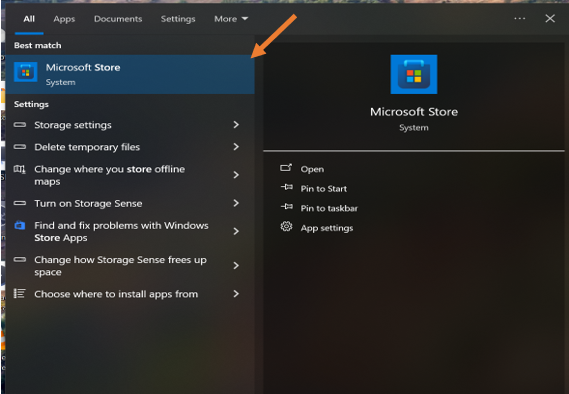Image resolution: width=569 pixels, height=394 pixels.
Task: Open the three-dot options menu
Action: [520, 19]
